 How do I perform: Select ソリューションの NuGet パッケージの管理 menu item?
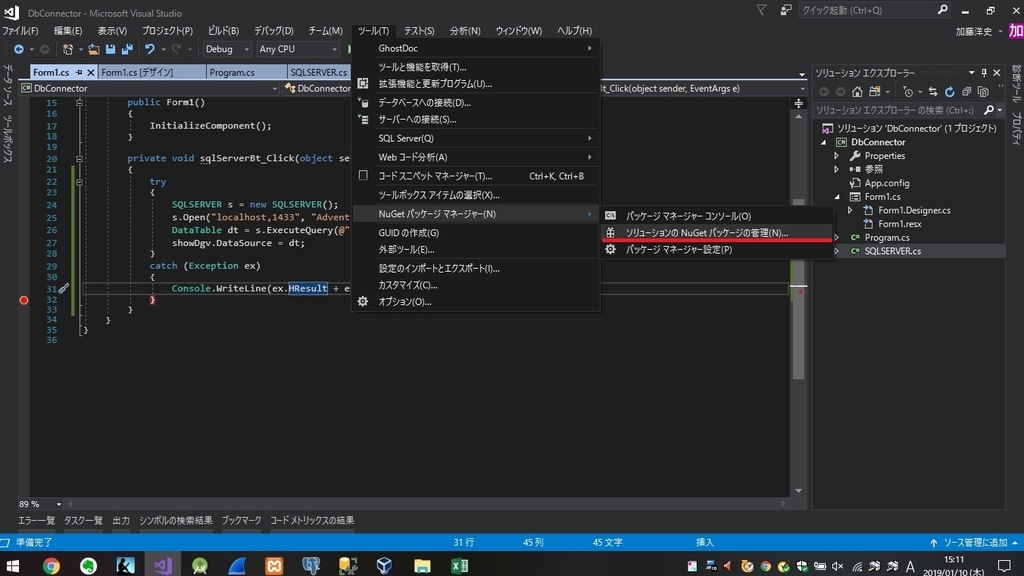coord(710,232)
